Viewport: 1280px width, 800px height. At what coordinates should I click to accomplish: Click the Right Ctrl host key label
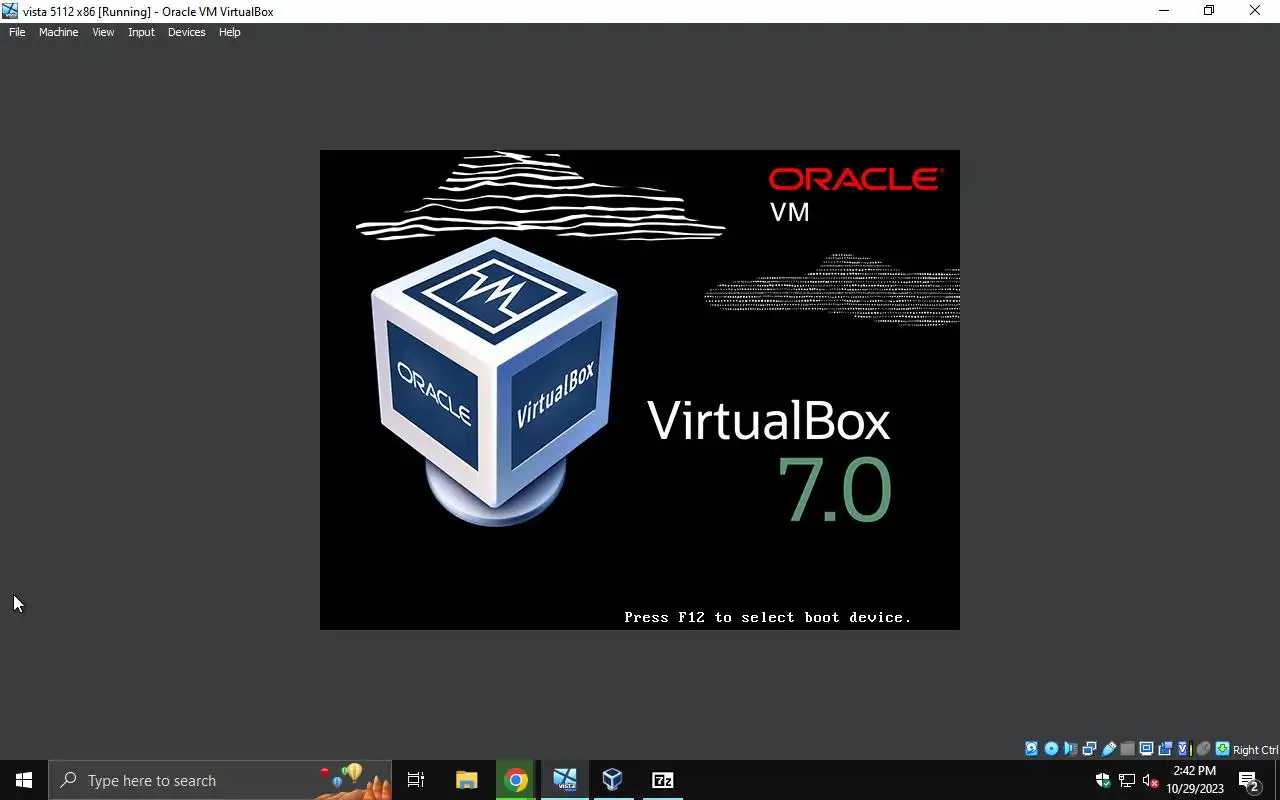point(1256,750)
